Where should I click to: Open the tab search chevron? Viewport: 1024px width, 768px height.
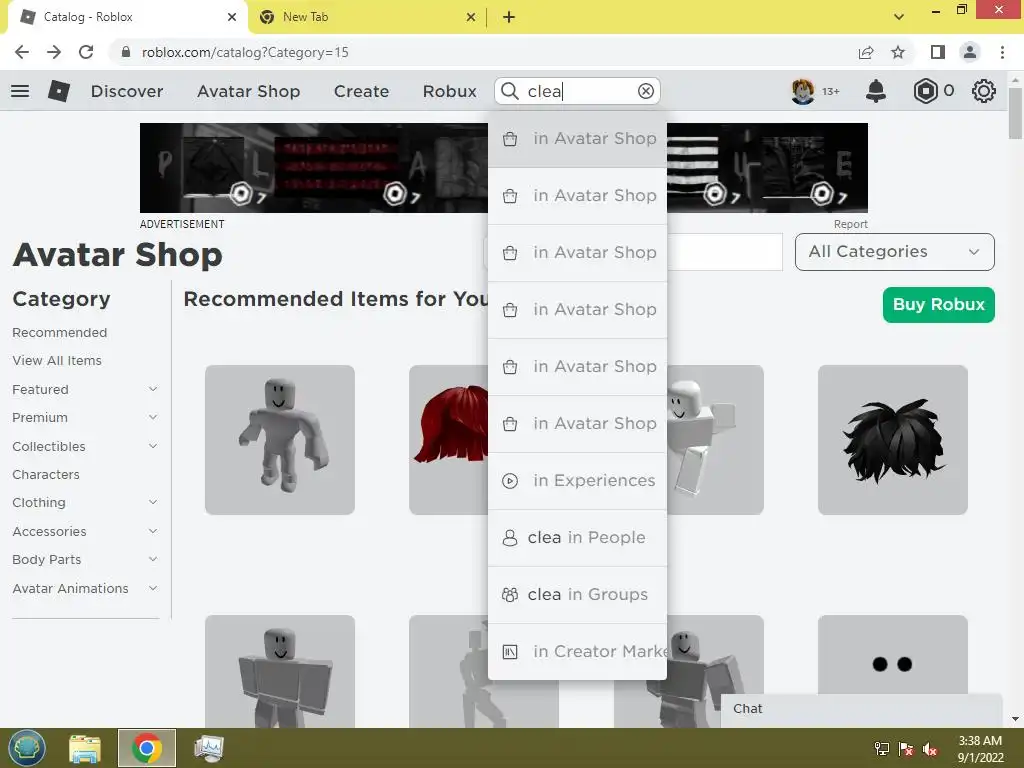tap(899, 17)
